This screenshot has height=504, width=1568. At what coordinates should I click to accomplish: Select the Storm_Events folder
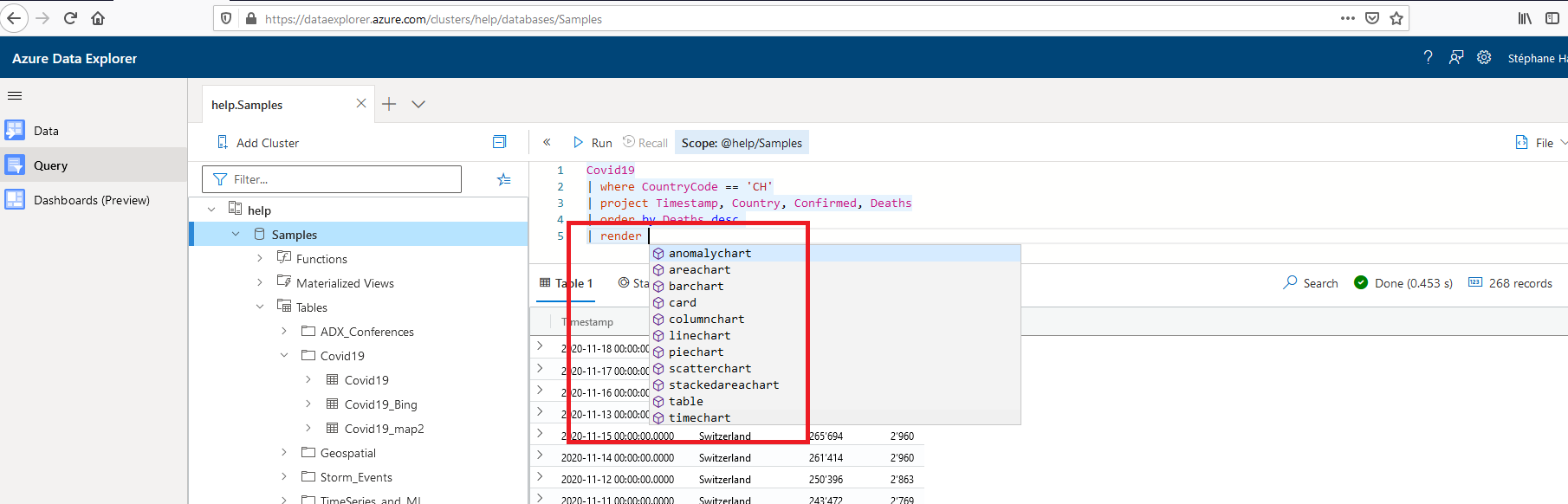pos(356,477)
